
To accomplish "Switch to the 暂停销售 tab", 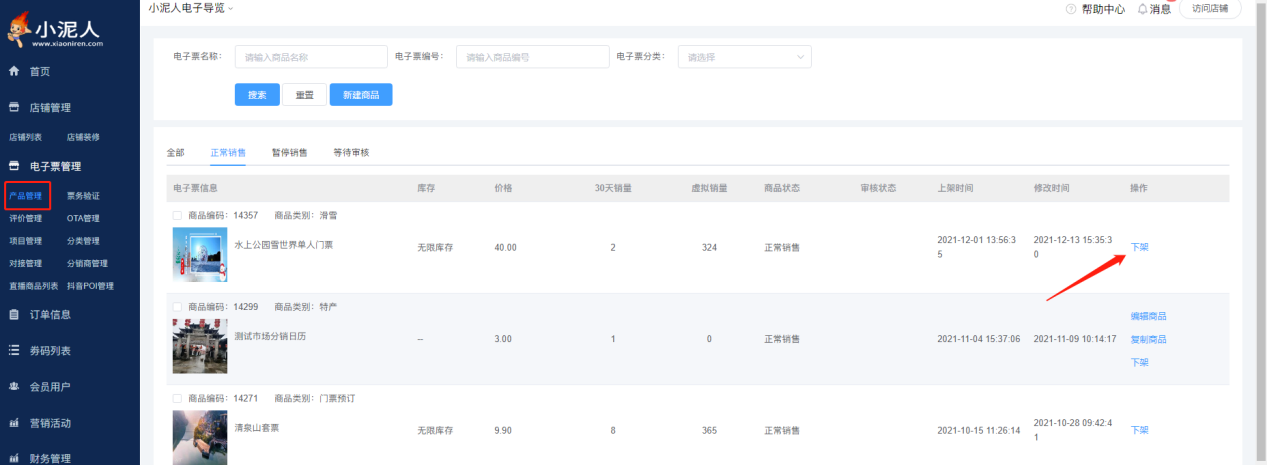I will [x=289, y=153].
